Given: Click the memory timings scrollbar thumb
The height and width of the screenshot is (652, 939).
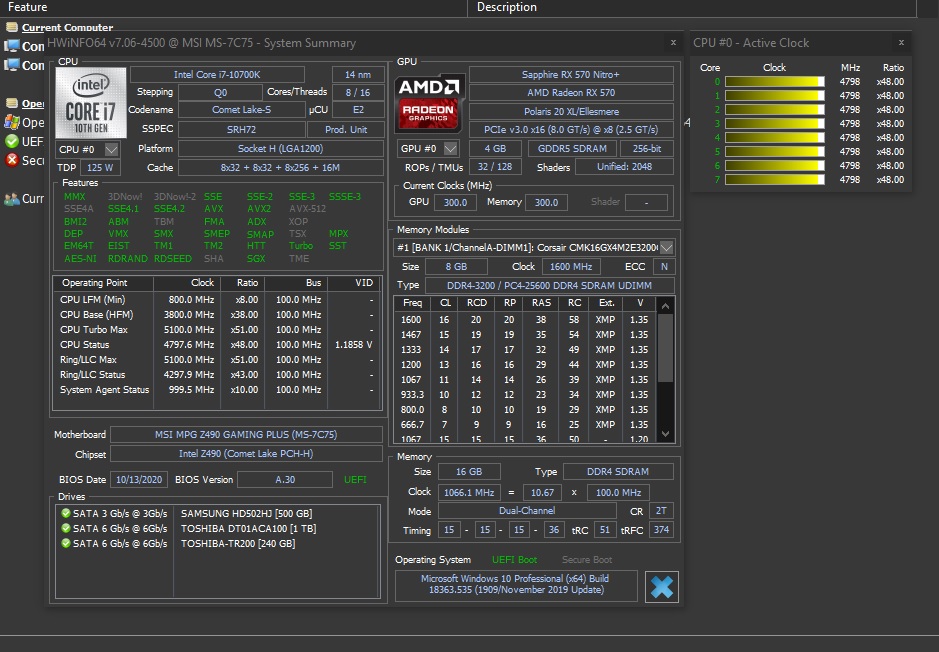Looking at the screenshot, I should click(665, 348).
